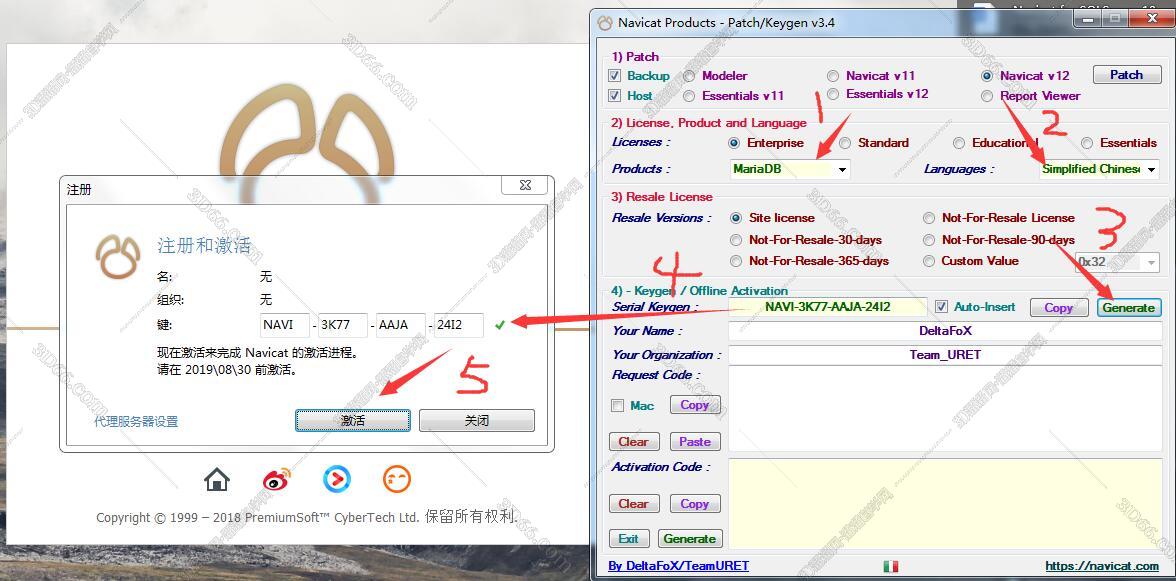Select Essentials v11 patch option
The width and height of the screenshot is (1176, 581).
[689, 96]
